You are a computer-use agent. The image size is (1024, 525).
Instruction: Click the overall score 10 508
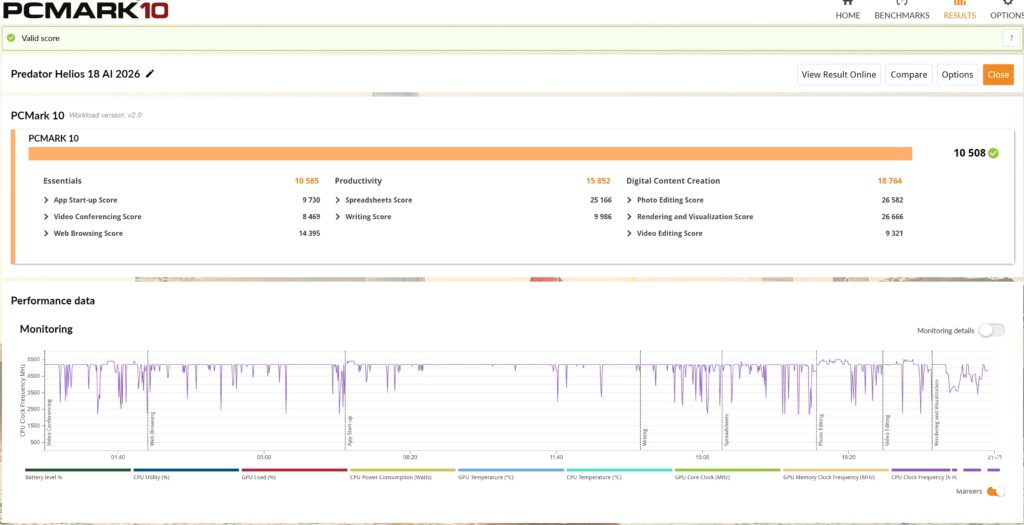pyautogui.click(x=969, y=153)
